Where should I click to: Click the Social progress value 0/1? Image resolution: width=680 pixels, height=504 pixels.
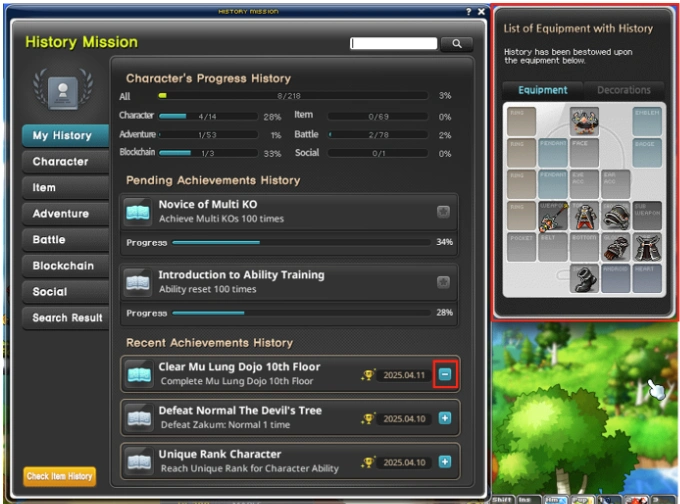(379, 153)
